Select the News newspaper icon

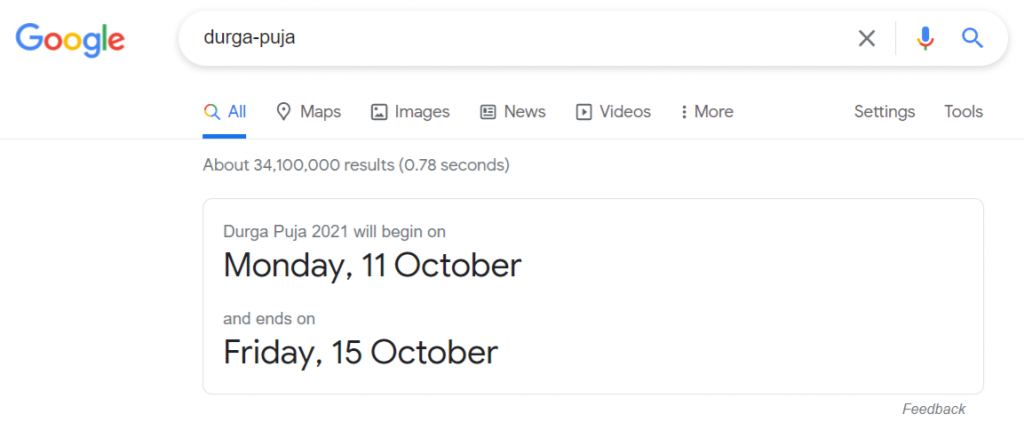pos(488,112)
